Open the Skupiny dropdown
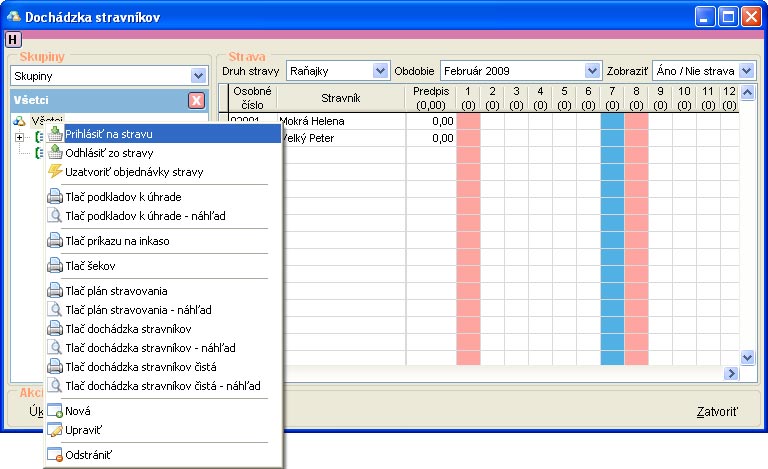 point(197,76)
